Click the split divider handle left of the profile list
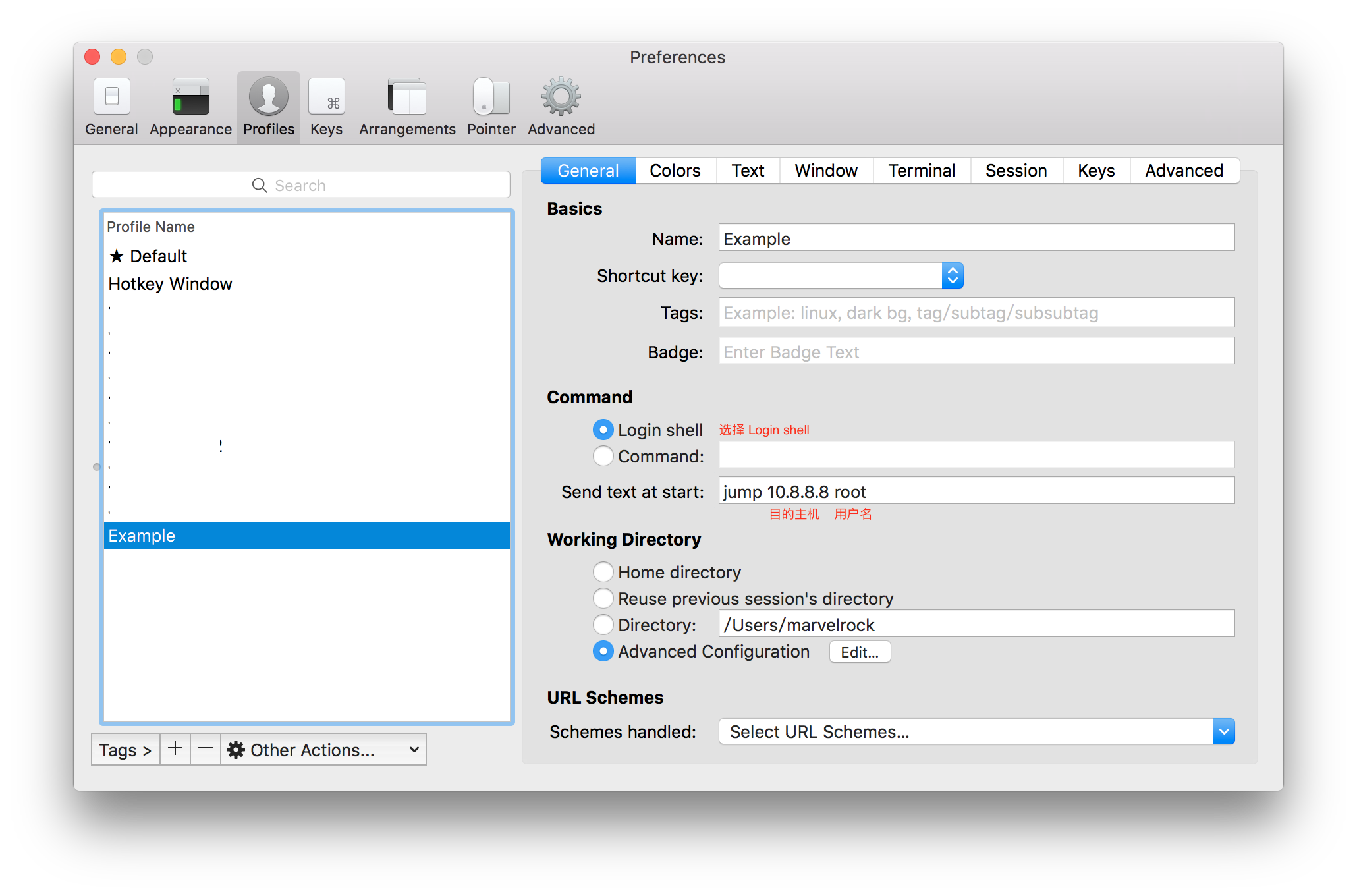 pos(97,467)
